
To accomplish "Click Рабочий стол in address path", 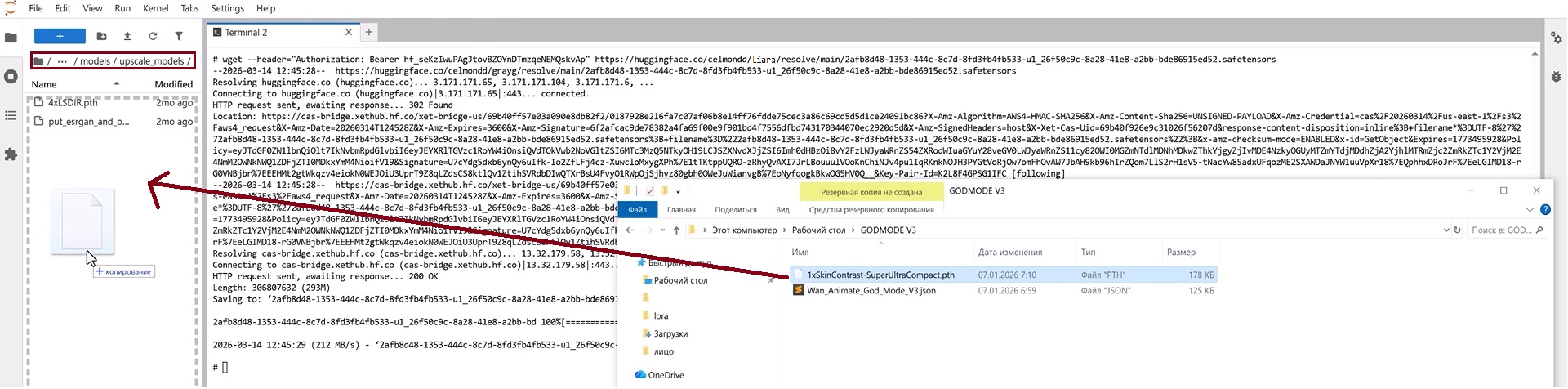I will [818, 230].
